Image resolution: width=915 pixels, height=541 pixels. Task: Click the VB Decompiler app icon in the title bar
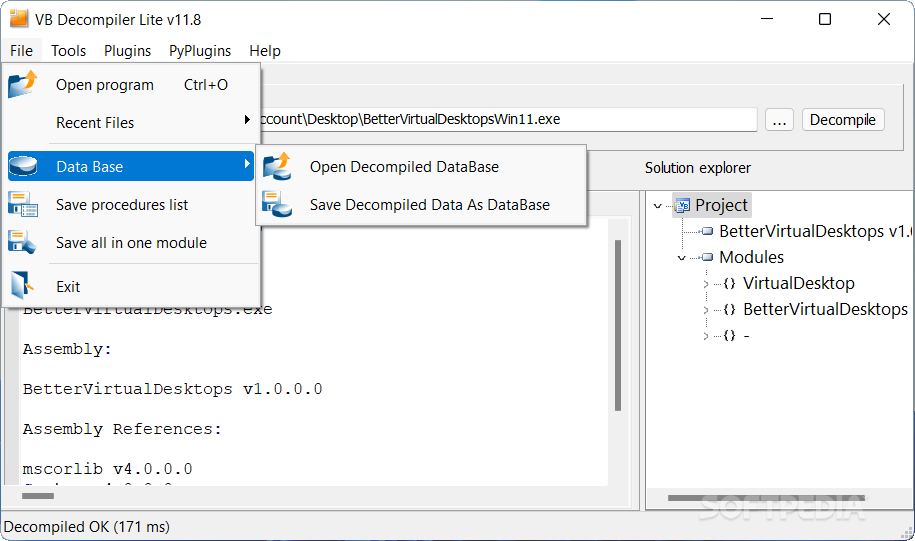point(19,19)
